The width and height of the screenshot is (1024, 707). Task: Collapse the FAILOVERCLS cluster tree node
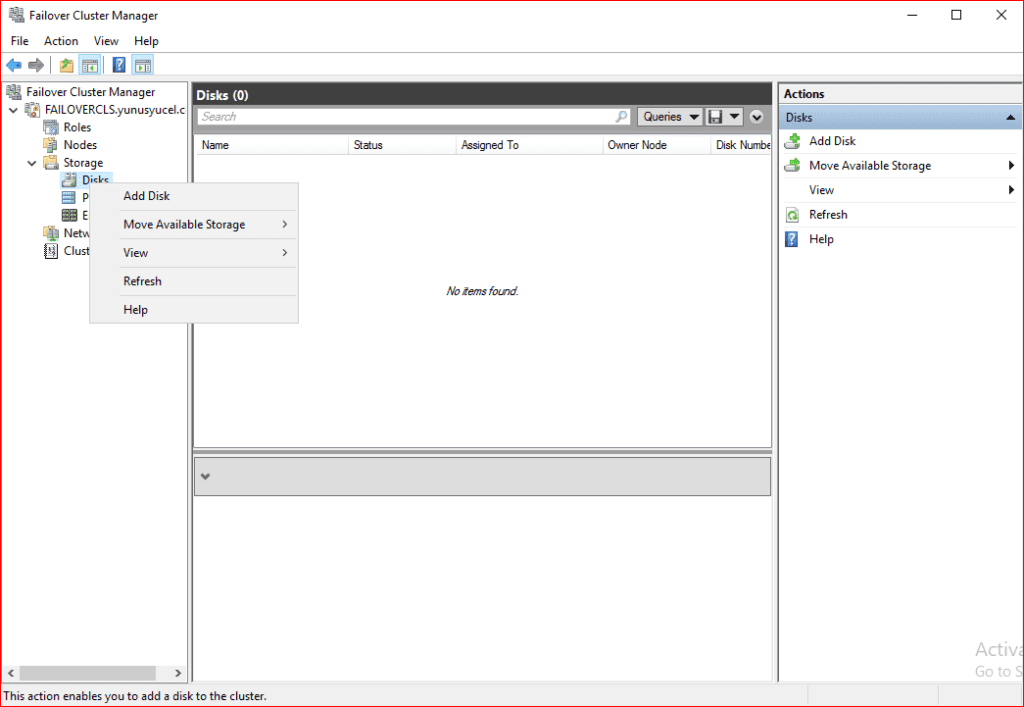pos(13,110)
